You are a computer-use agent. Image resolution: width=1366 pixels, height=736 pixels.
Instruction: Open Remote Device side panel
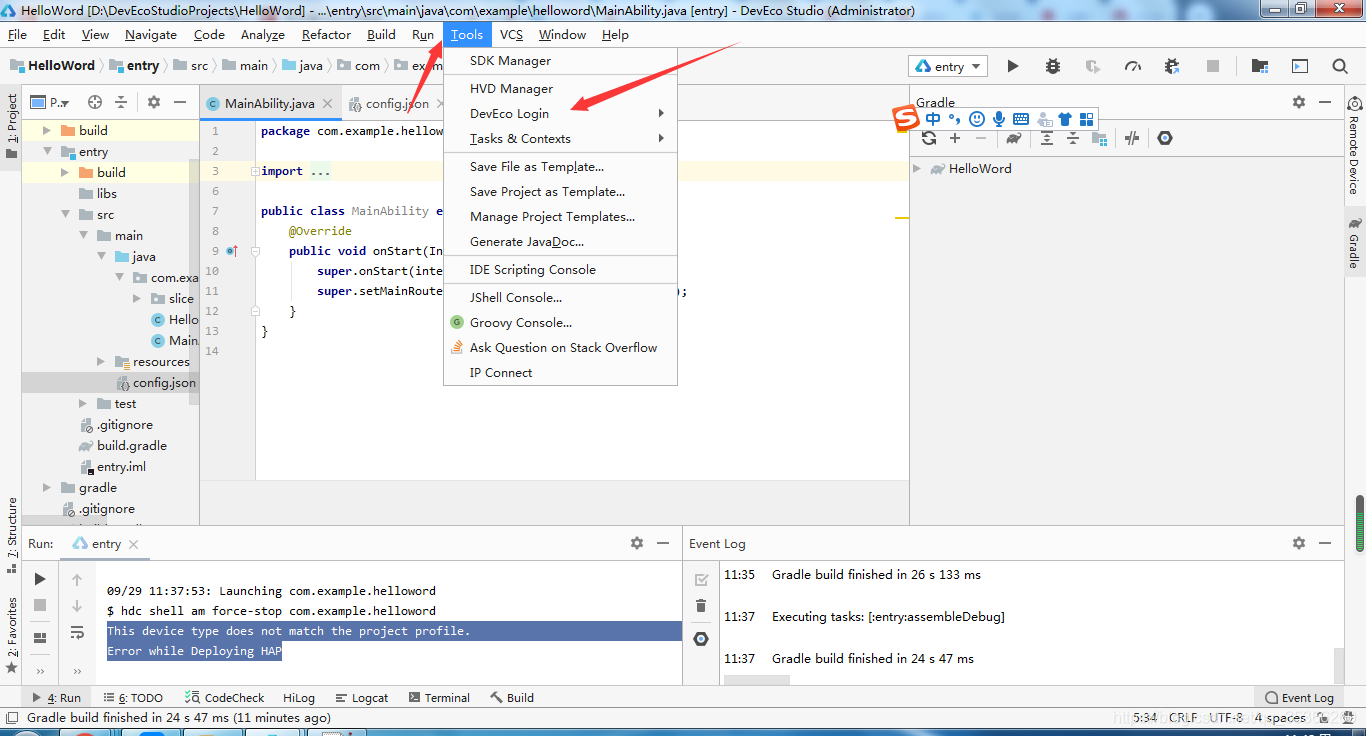pos(1355,145)
